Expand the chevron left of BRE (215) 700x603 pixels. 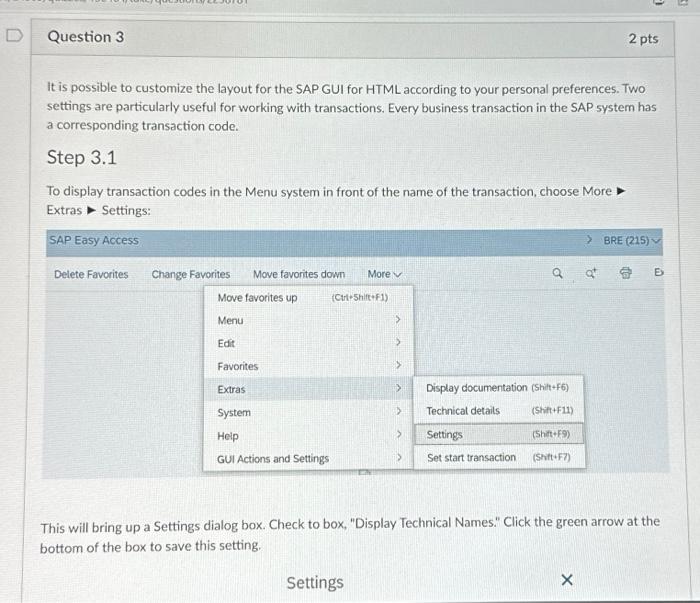pos(589,240)
